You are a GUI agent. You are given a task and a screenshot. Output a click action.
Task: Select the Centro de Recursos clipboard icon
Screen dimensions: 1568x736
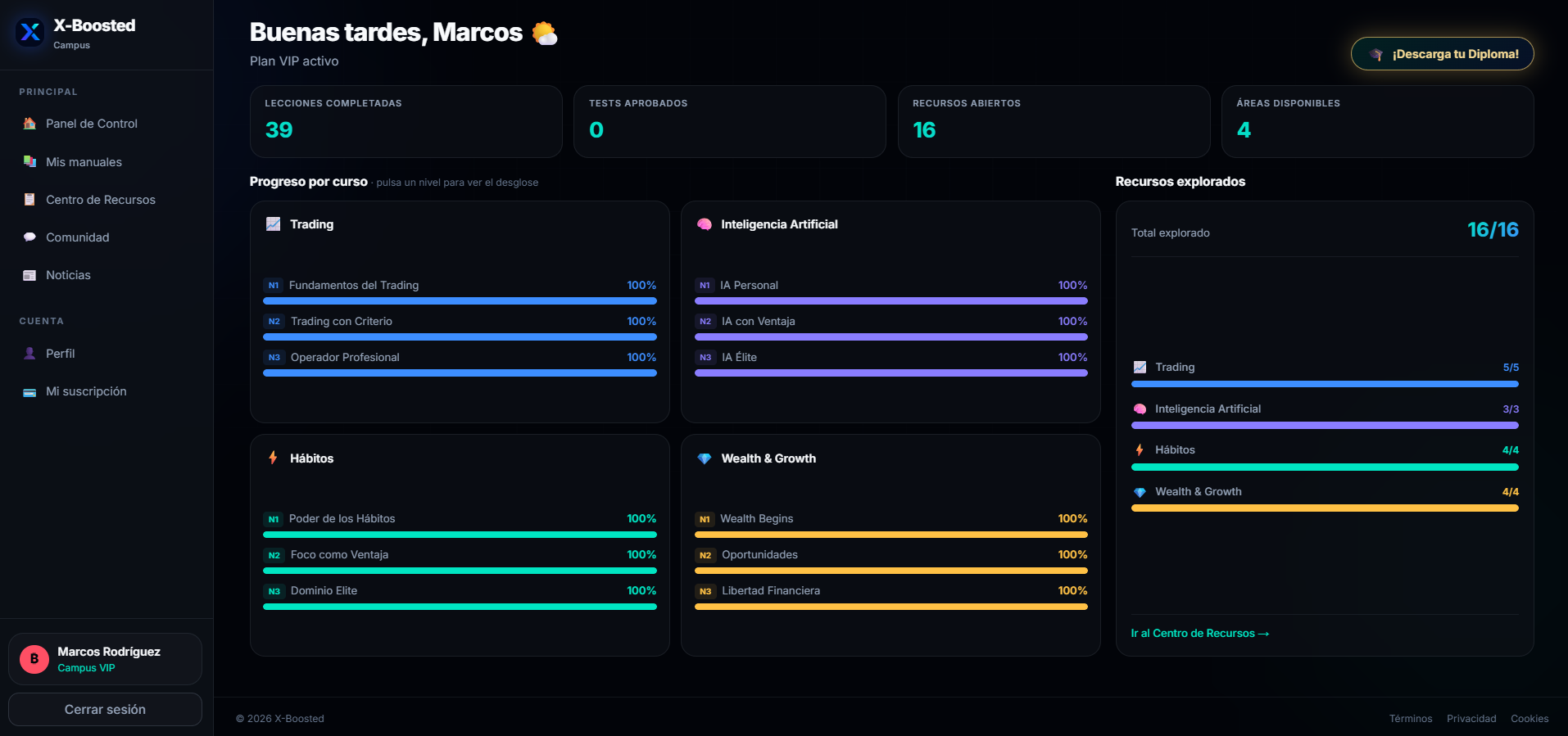29,199
